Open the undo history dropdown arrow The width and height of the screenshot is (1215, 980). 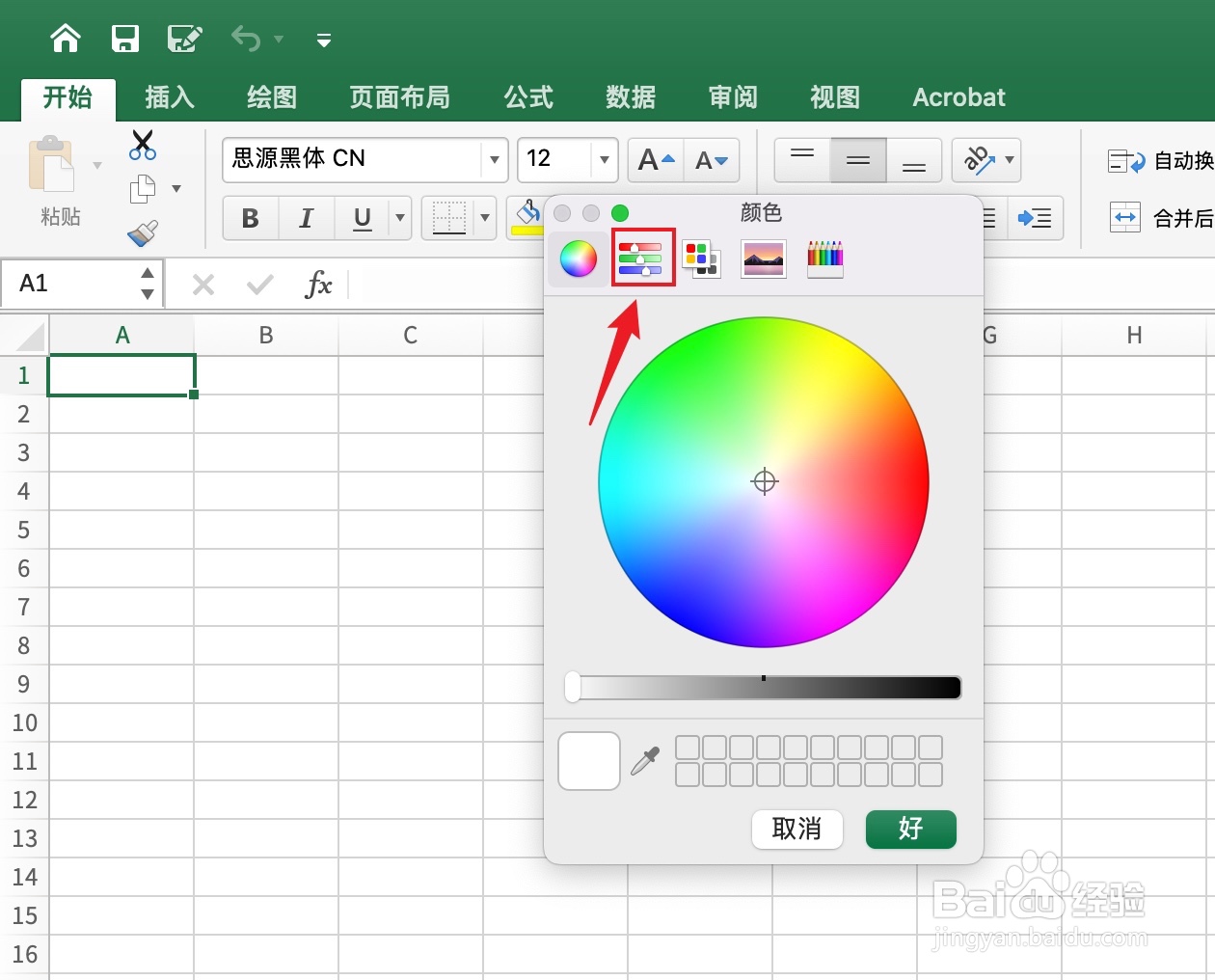[279, 40]
